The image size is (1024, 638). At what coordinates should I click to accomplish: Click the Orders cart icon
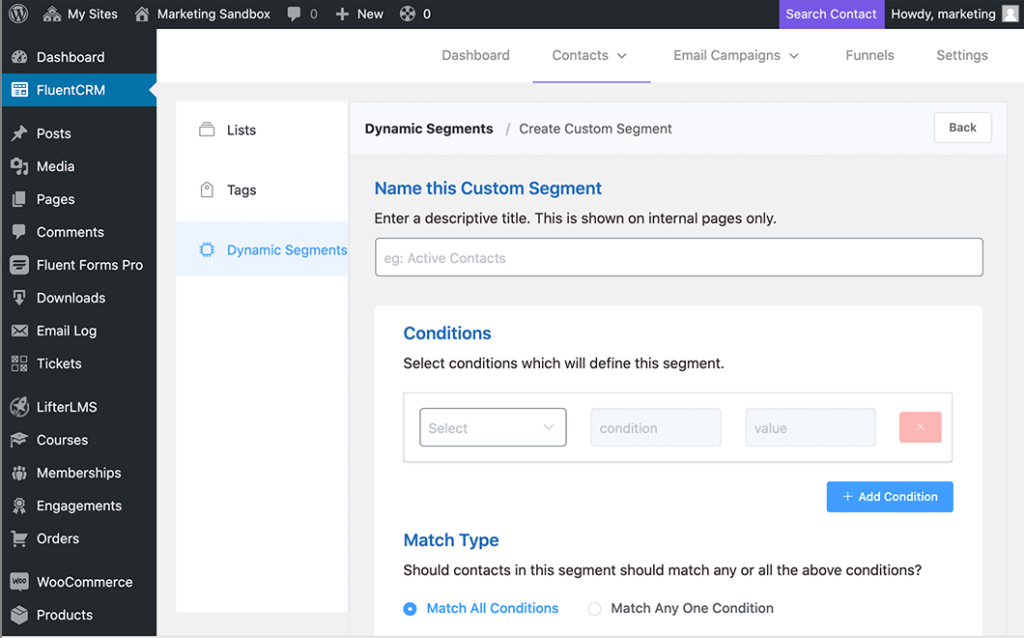[x=20, y=539]
